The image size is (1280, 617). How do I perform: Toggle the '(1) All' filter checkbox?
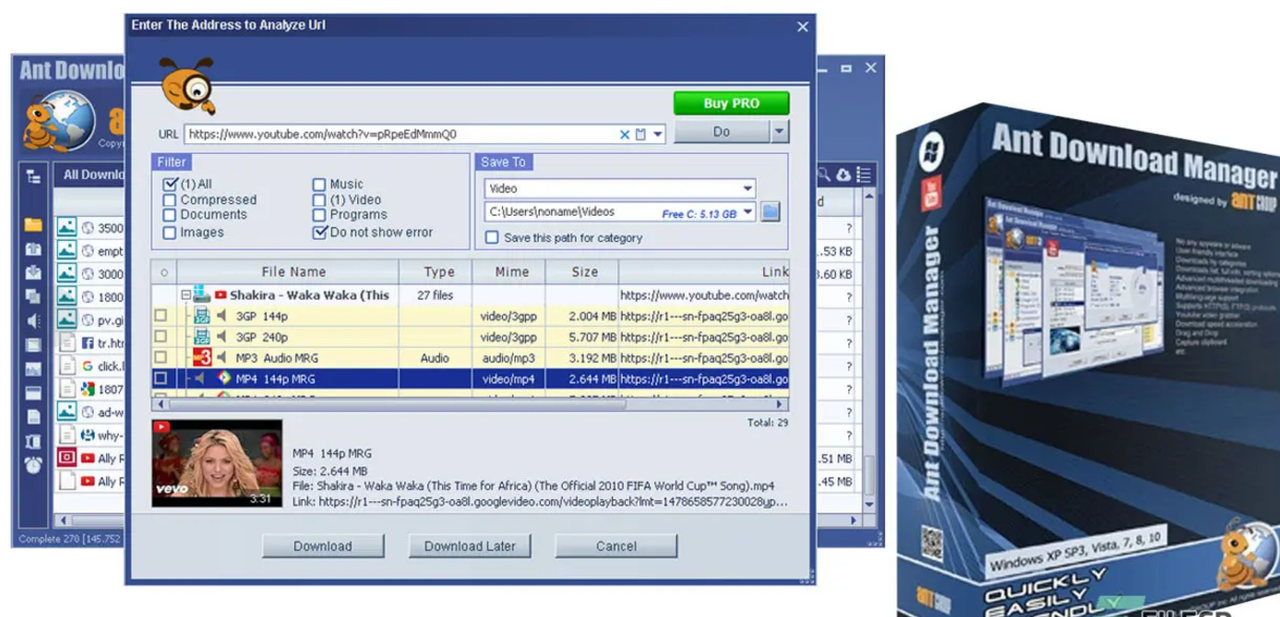pyautogui.click(x=170, y=184)
